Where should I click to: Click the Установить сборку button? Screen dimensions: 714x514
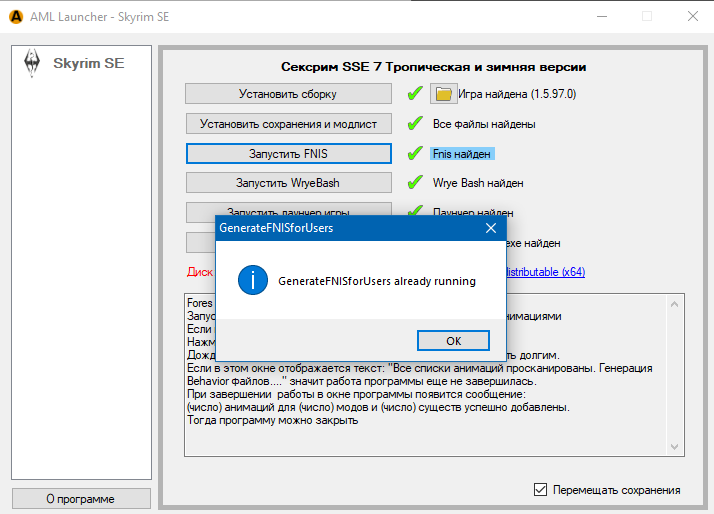tap(288, 94)
